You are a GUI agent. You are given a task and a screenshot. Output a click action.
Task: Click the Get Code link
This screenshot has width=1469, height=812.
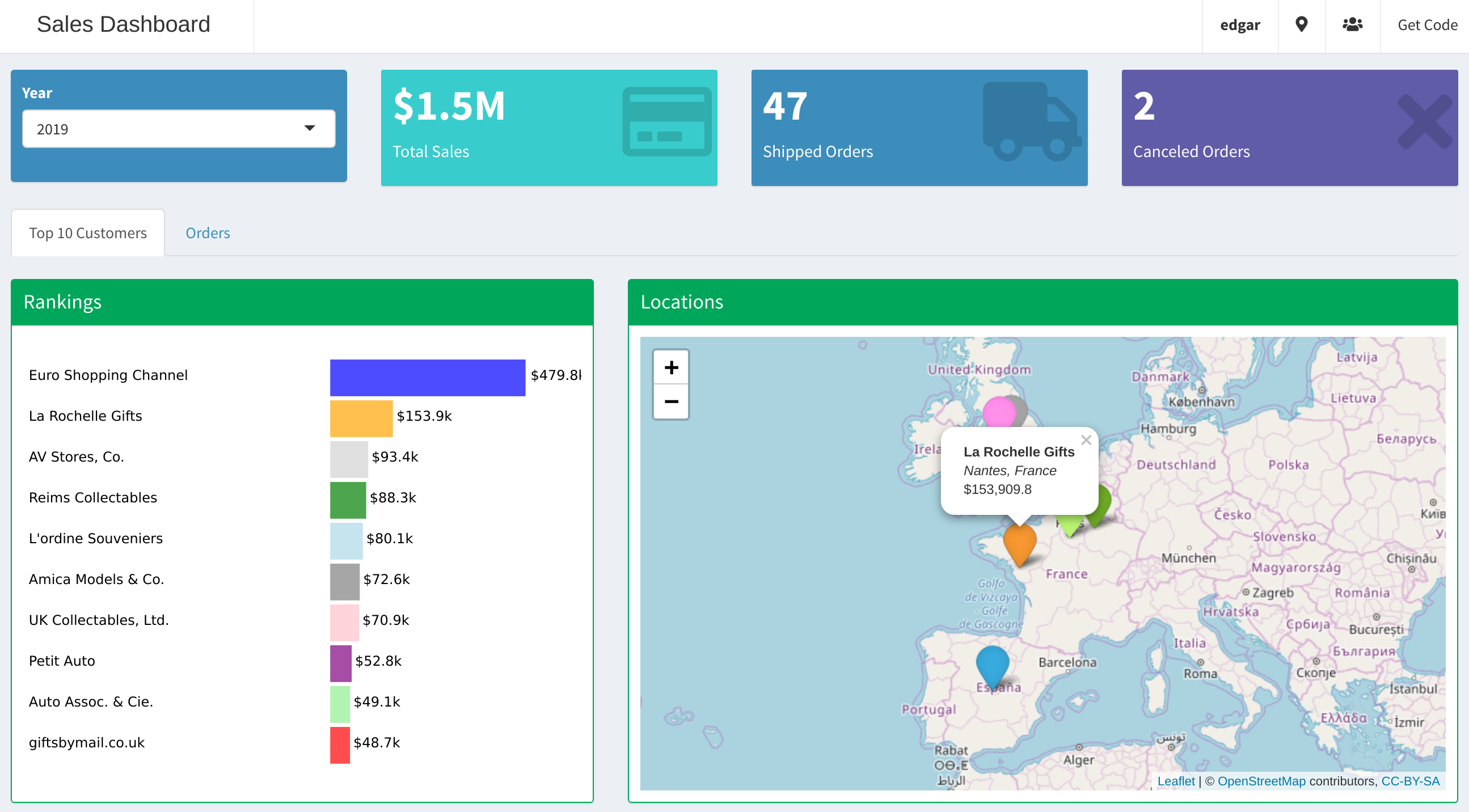coord(1427,24)
